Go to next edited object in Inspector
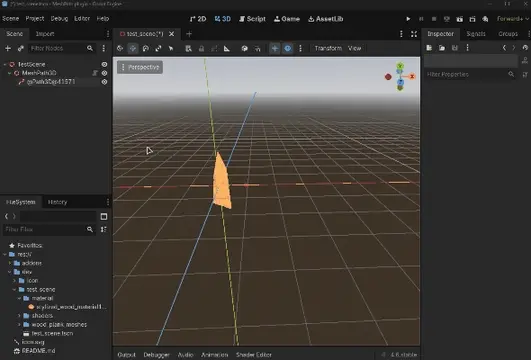This screenshot has width=531, height=360. click(x=514, y=48)
